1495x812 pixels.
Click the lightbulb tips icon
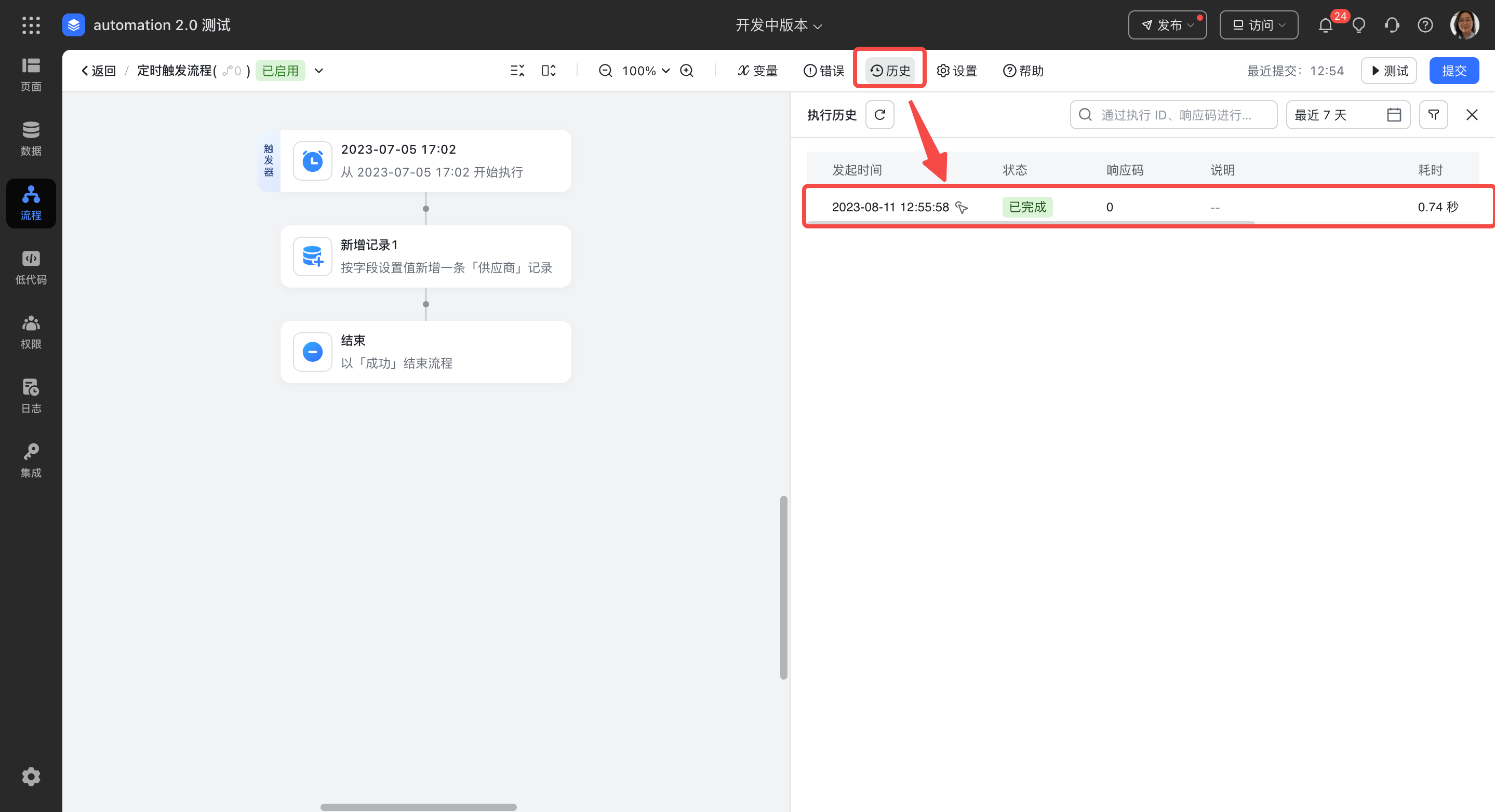click(x=1358, y=25)
